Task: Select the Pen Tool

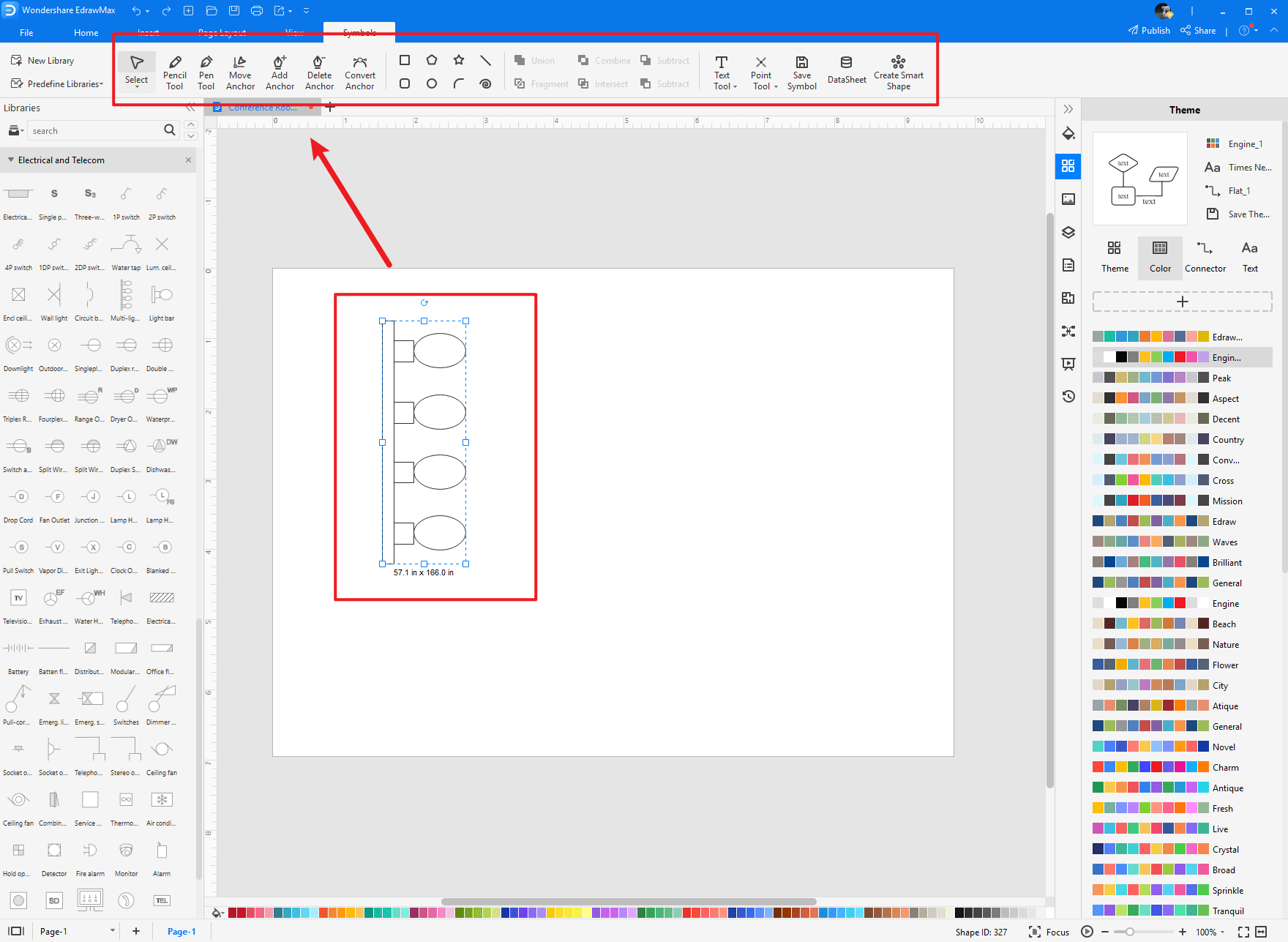Action: click(206, 72)
